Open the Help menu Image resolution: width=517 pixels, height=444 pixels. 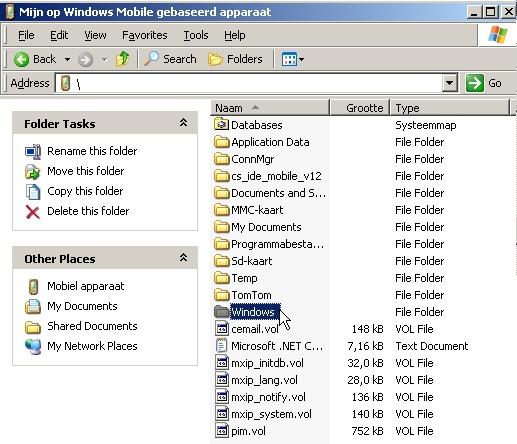point(235,35)
